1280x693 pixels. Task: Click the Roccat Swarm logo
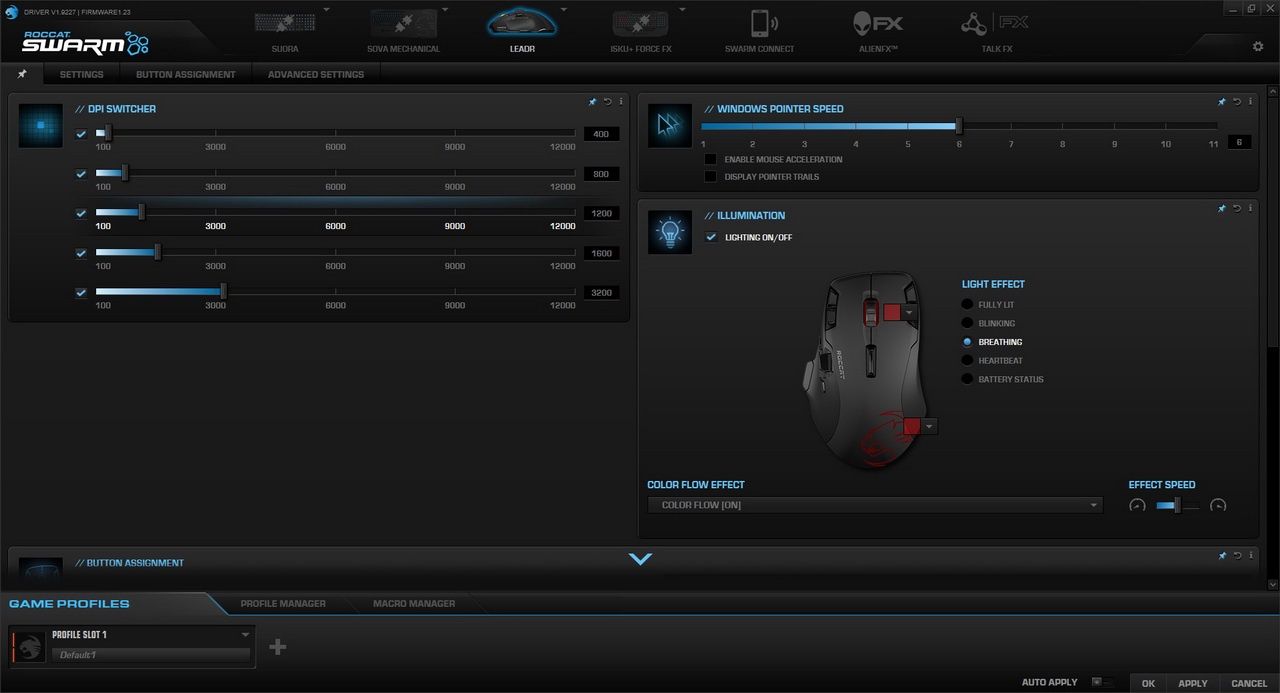pos(85,41)
